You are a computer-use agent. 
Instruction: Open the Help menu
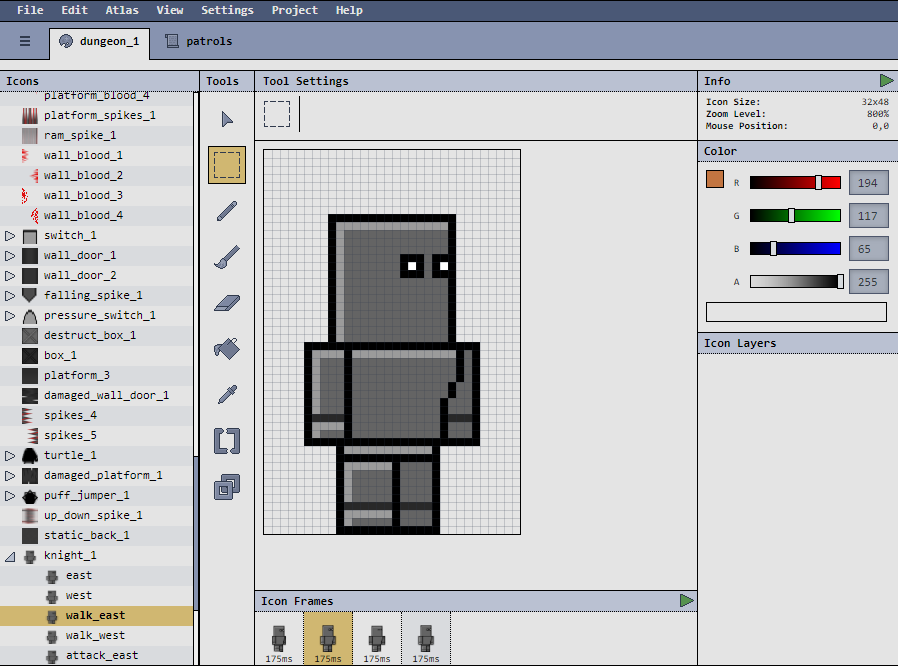[x=349, y=10]
